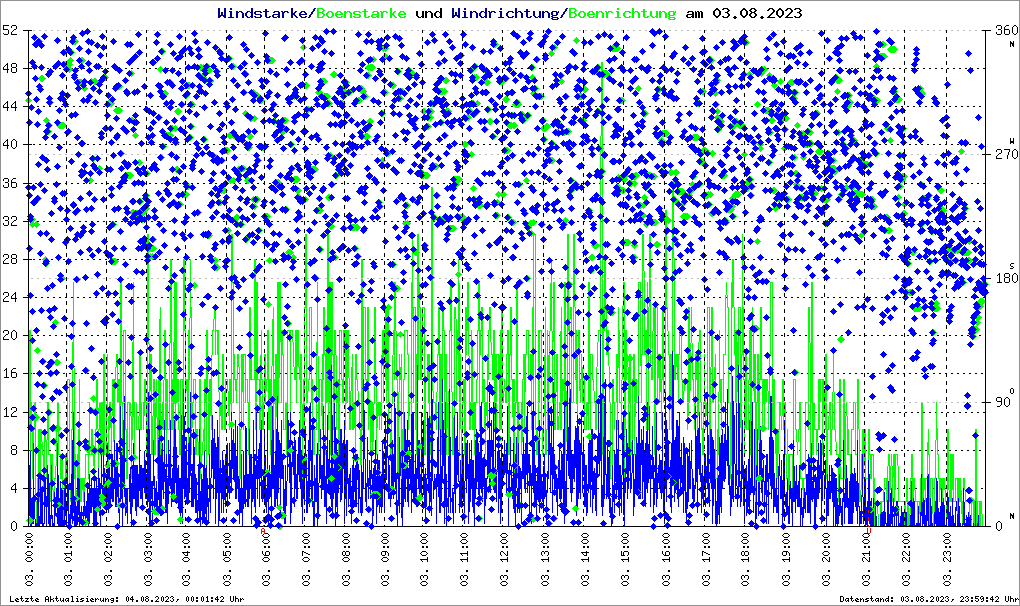
Task: Select the "180" right-axis label
Action: pos(1006,278)
